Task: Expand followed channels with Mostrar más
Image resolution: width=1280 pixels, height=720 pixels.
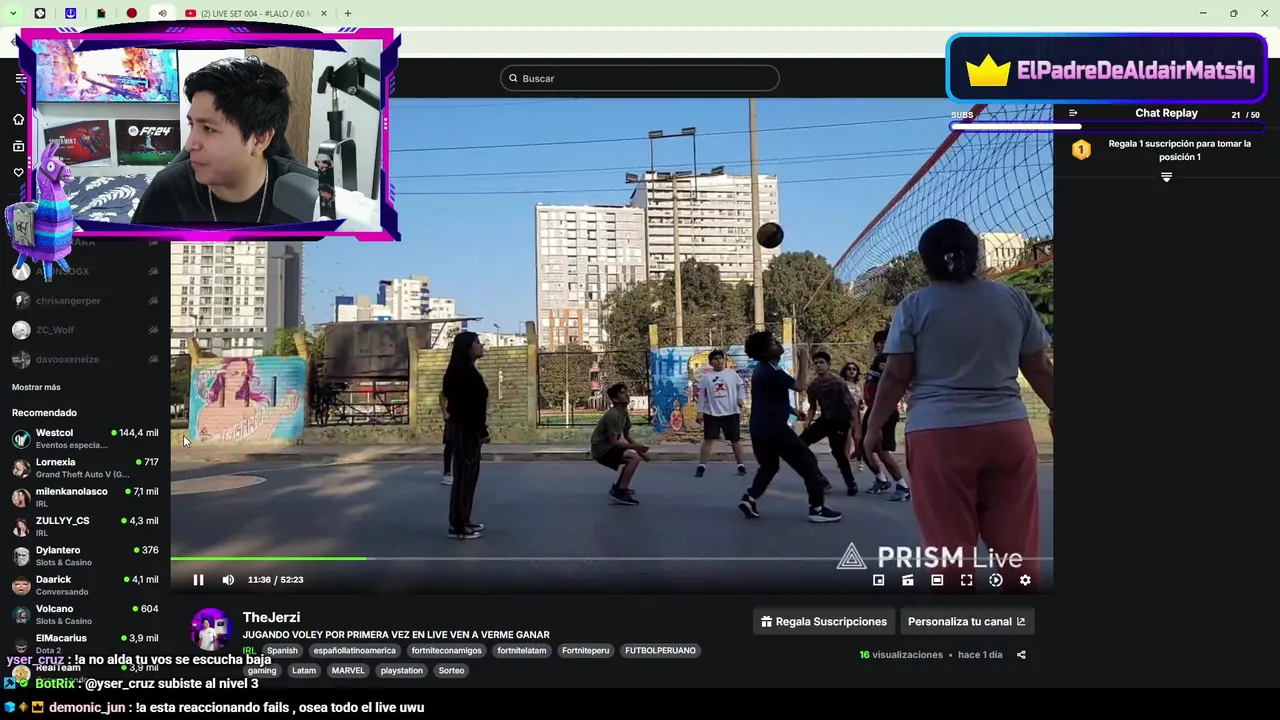Action: tap(36, 387)
